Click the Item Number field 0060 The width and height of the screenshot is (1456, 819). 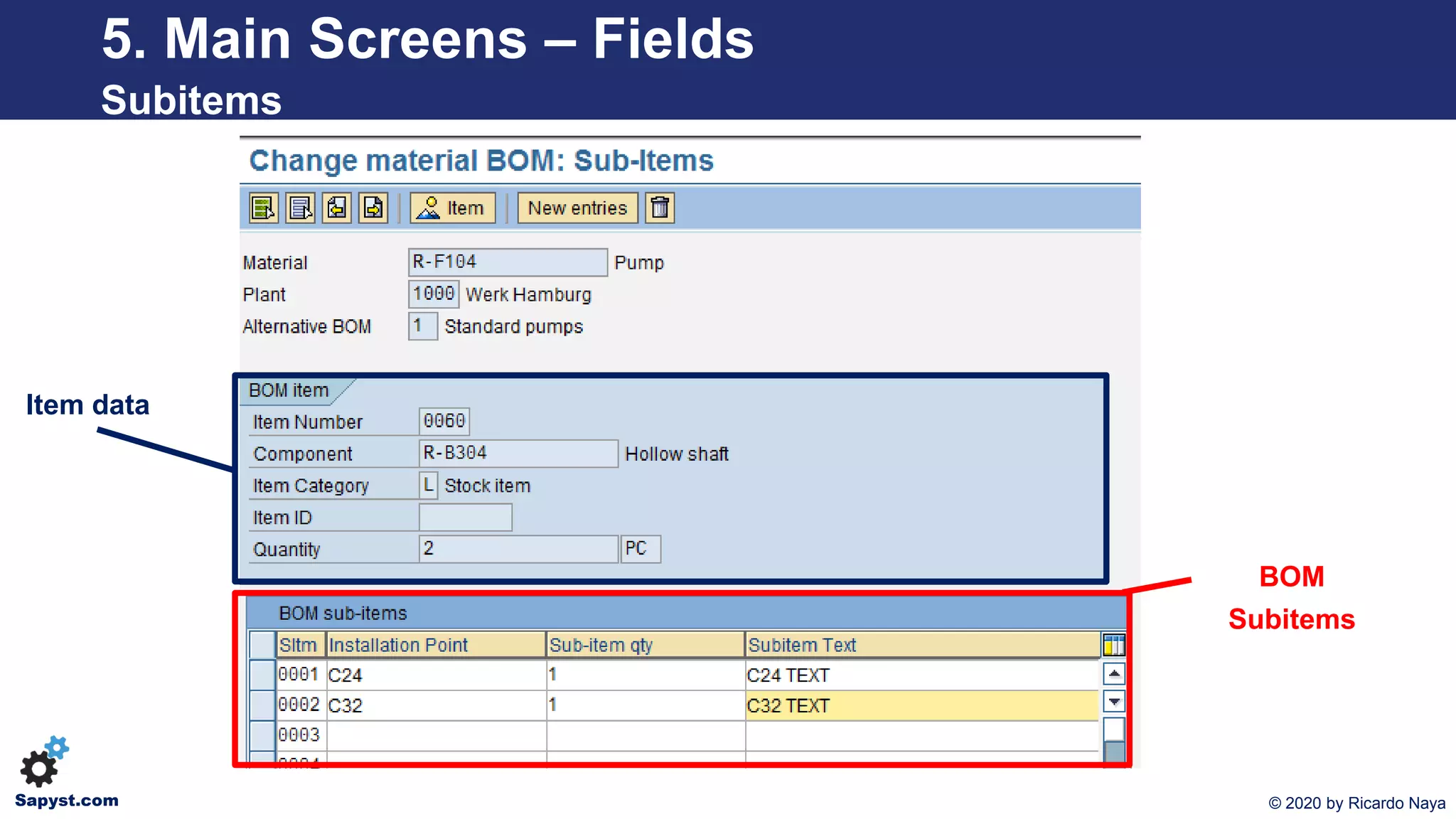click(x=444, y=422)
